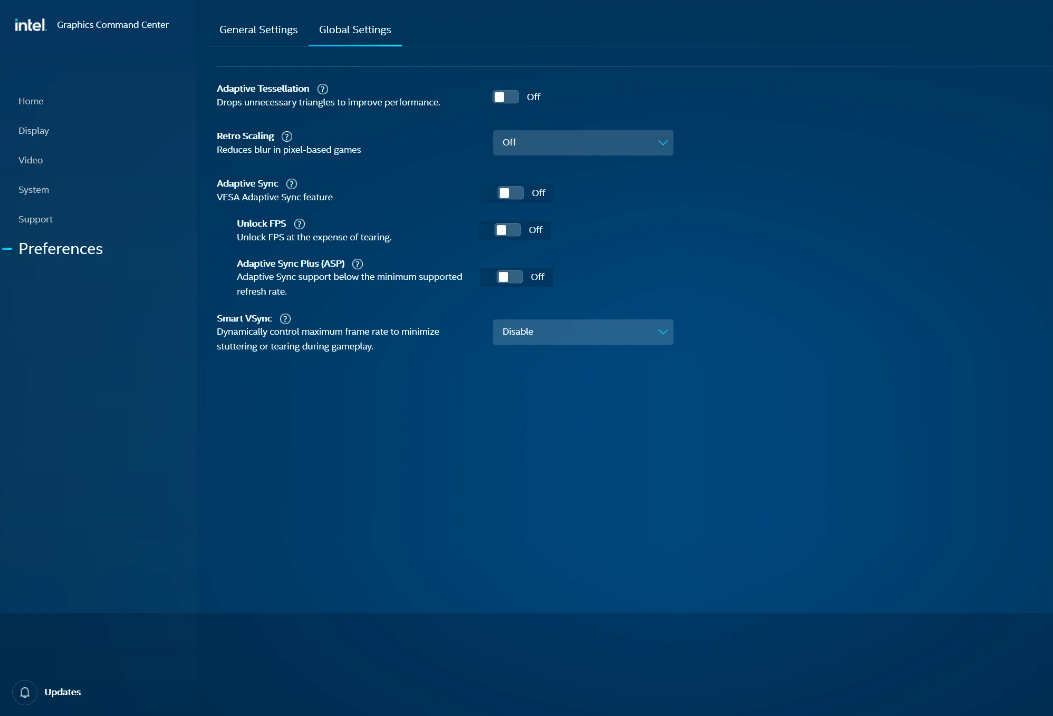Click the Smart VSync heading text
The width and height of the screenshot is (1053, 716).
(244, 319)
